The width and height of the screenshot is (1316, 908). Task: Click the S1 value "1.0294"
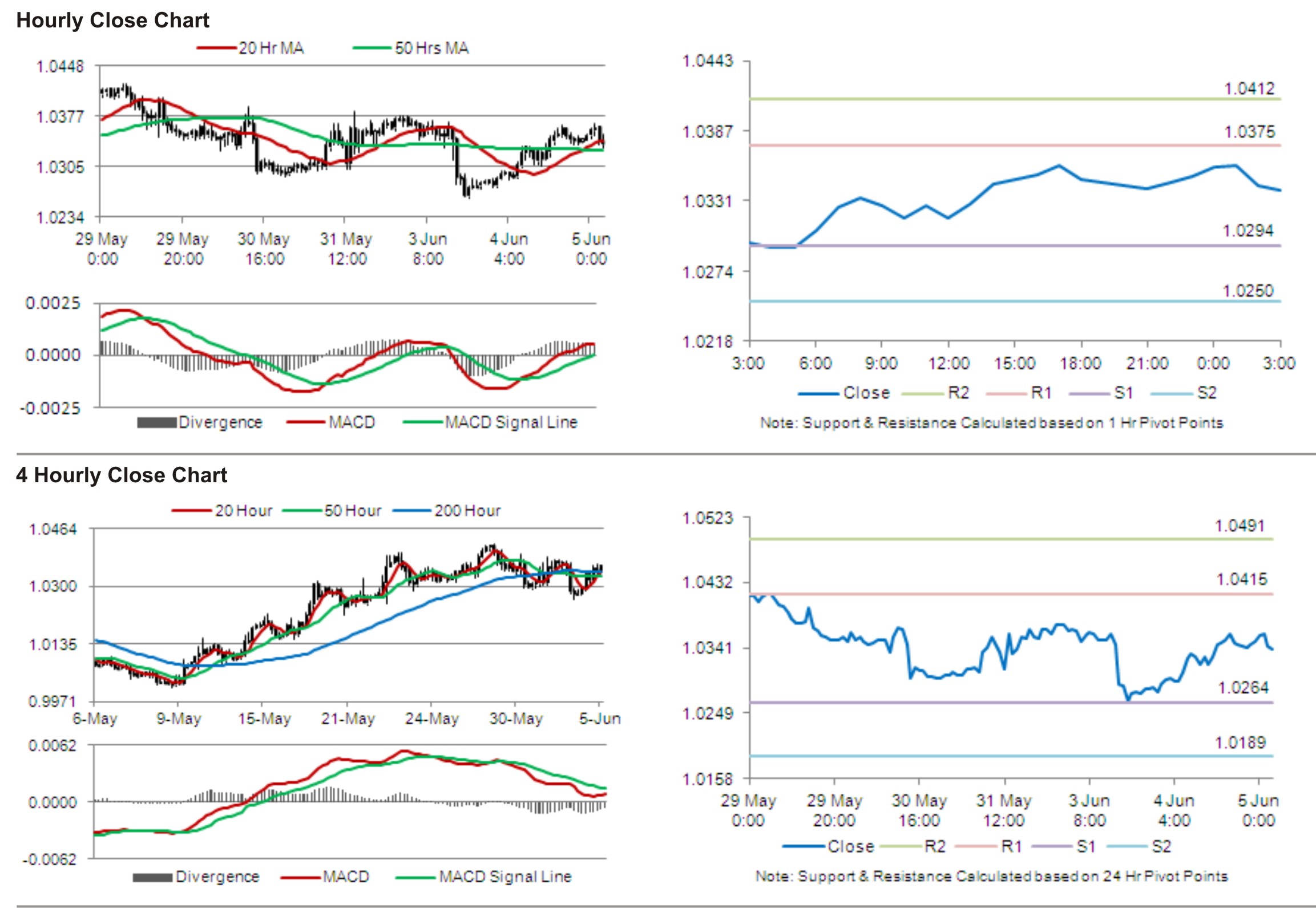(1248, 231)
